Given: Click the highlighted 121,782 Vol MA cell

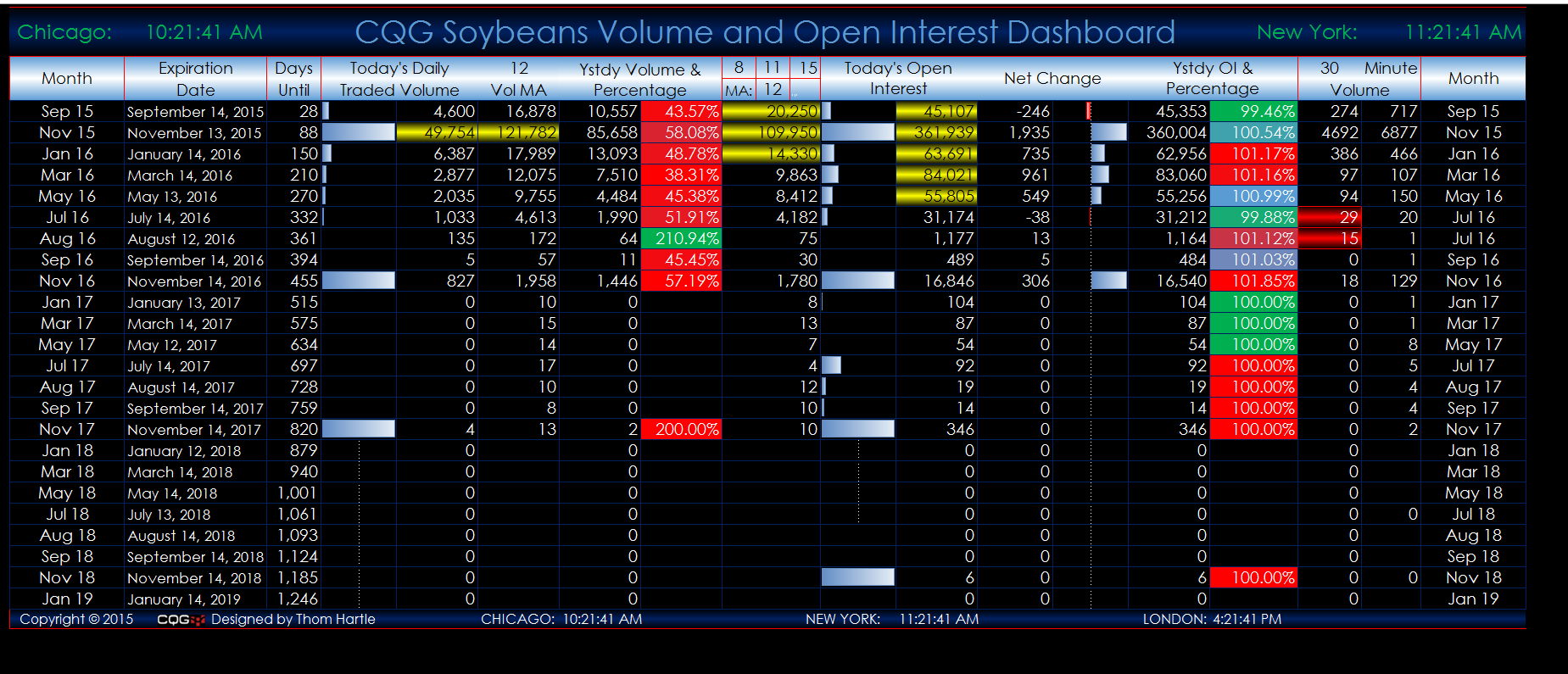Looking at the screenshot, I should (518, 132).
